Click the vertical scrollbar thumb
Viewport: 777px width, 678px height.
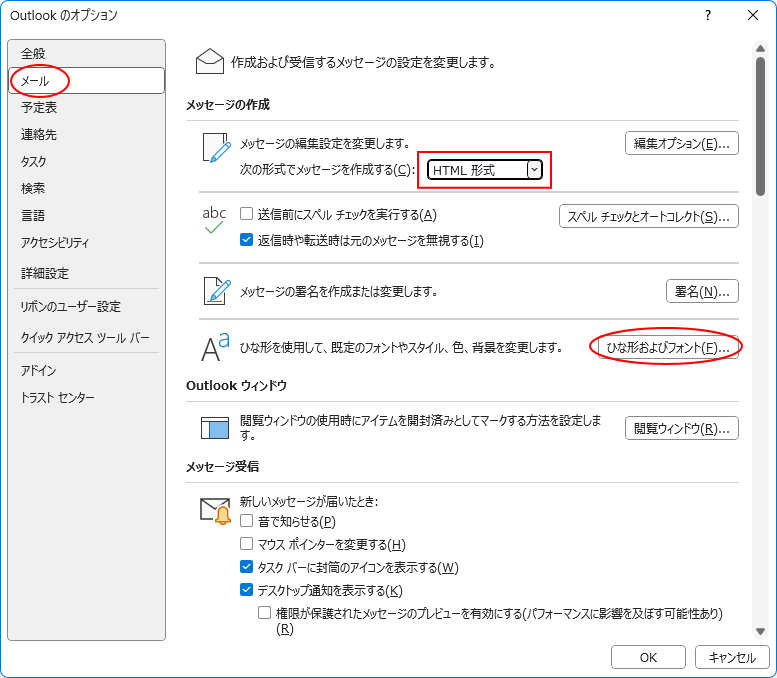click(x=760, y=127)
